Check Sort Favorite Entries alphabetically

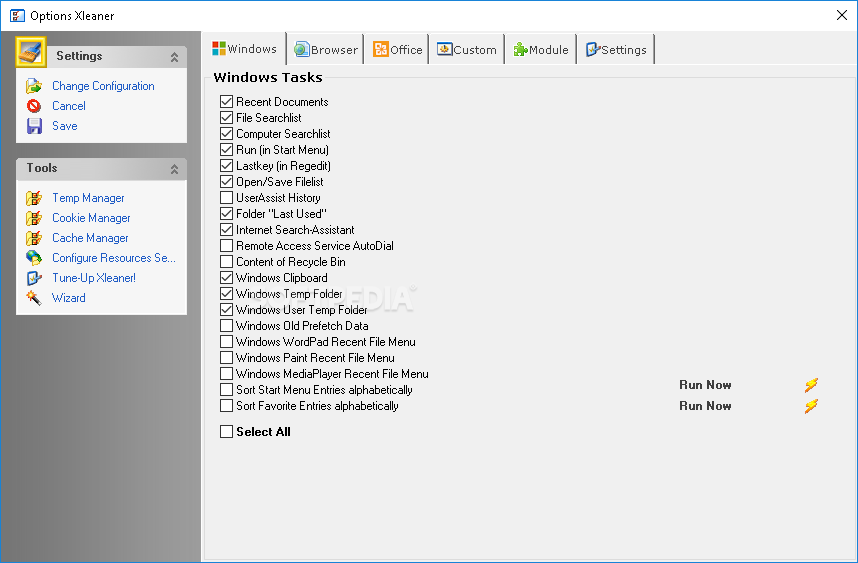[227, 406]
